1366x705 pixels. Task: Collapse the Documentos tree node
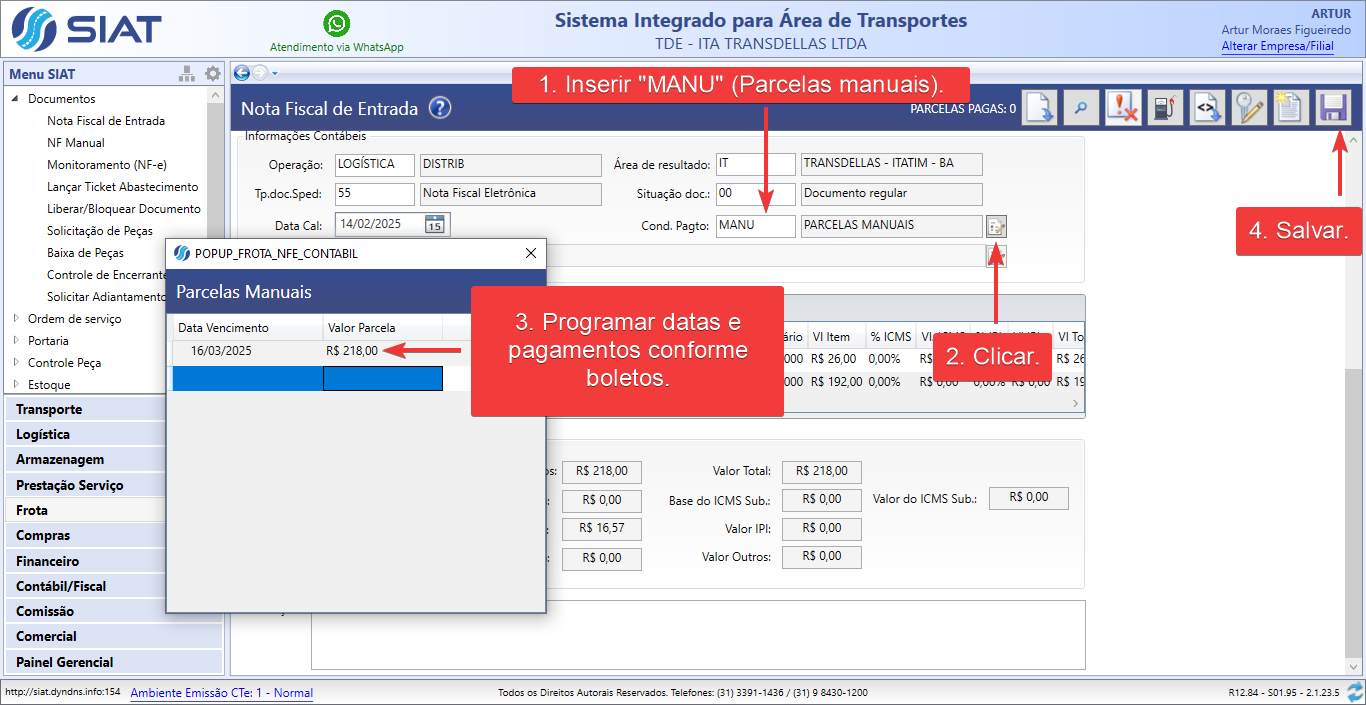(16, 99)
